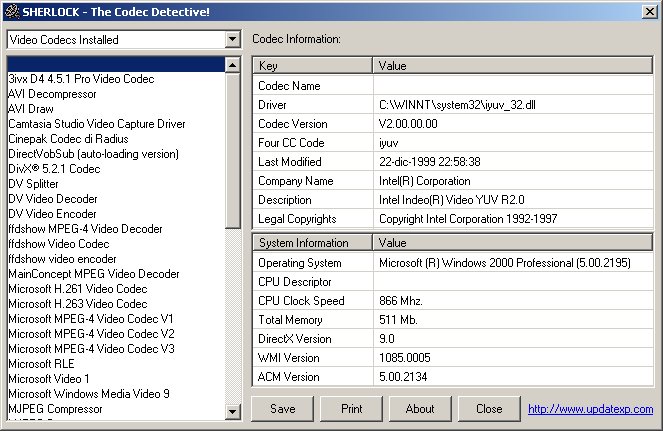The width and height of the screenshot is (663, 431).
Task: Open the Video Codecs Installed dropdown
Action: [x=233, y=39]
